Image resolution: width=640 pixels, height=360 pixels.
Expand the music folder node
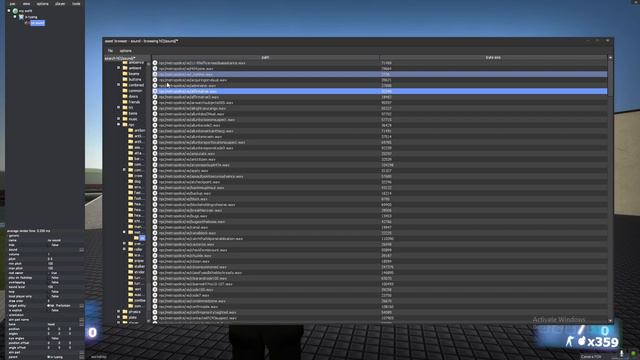point(119,119)
